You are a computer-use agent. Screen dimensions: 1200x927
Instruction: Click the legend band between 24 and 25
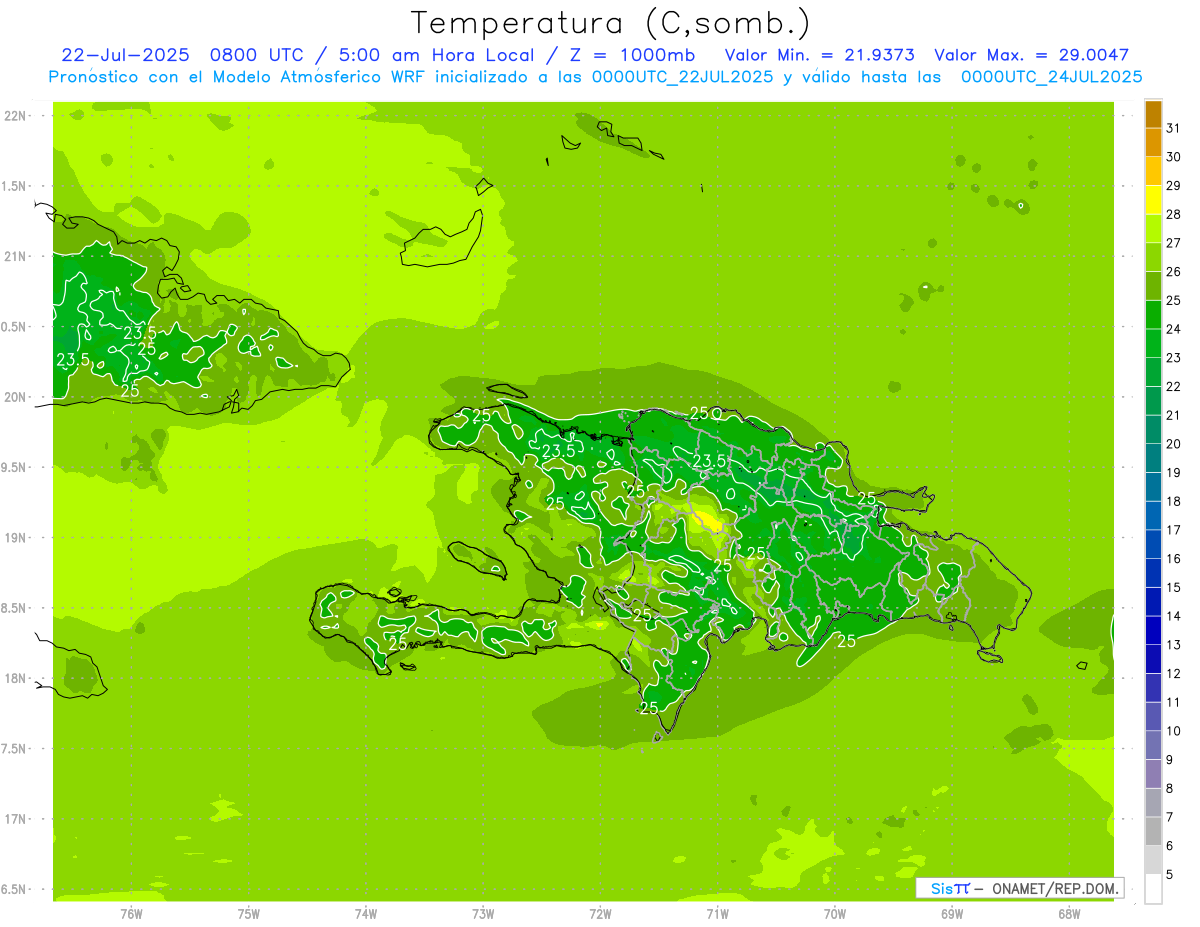1153,315
